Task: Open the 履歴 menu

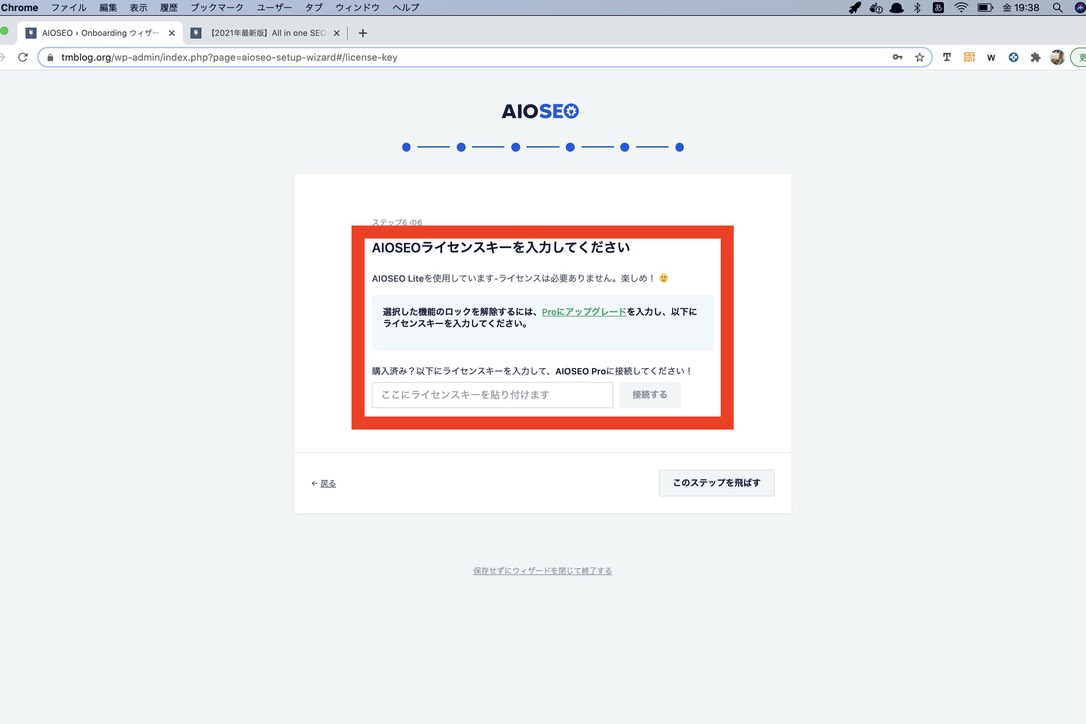Action: pyautogui.click(x=169, y=8)
